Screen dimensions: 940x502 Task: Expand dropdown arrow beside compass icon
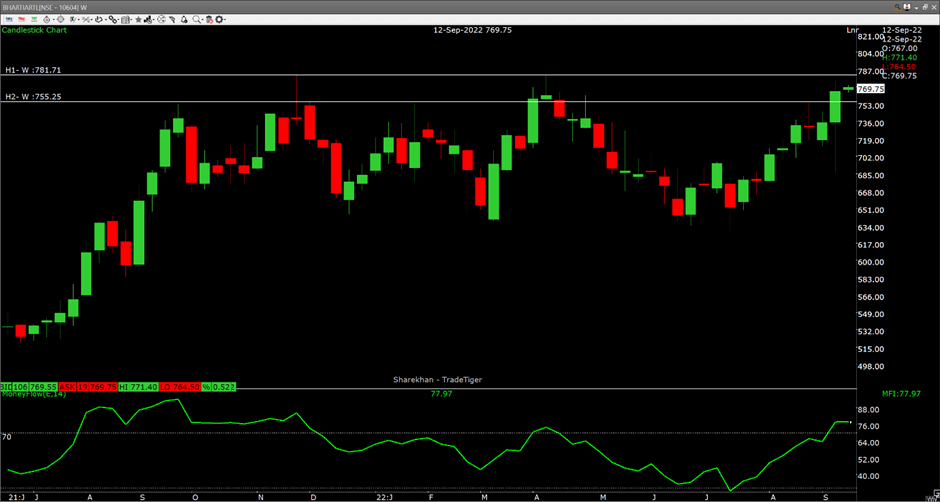[53, 20]
